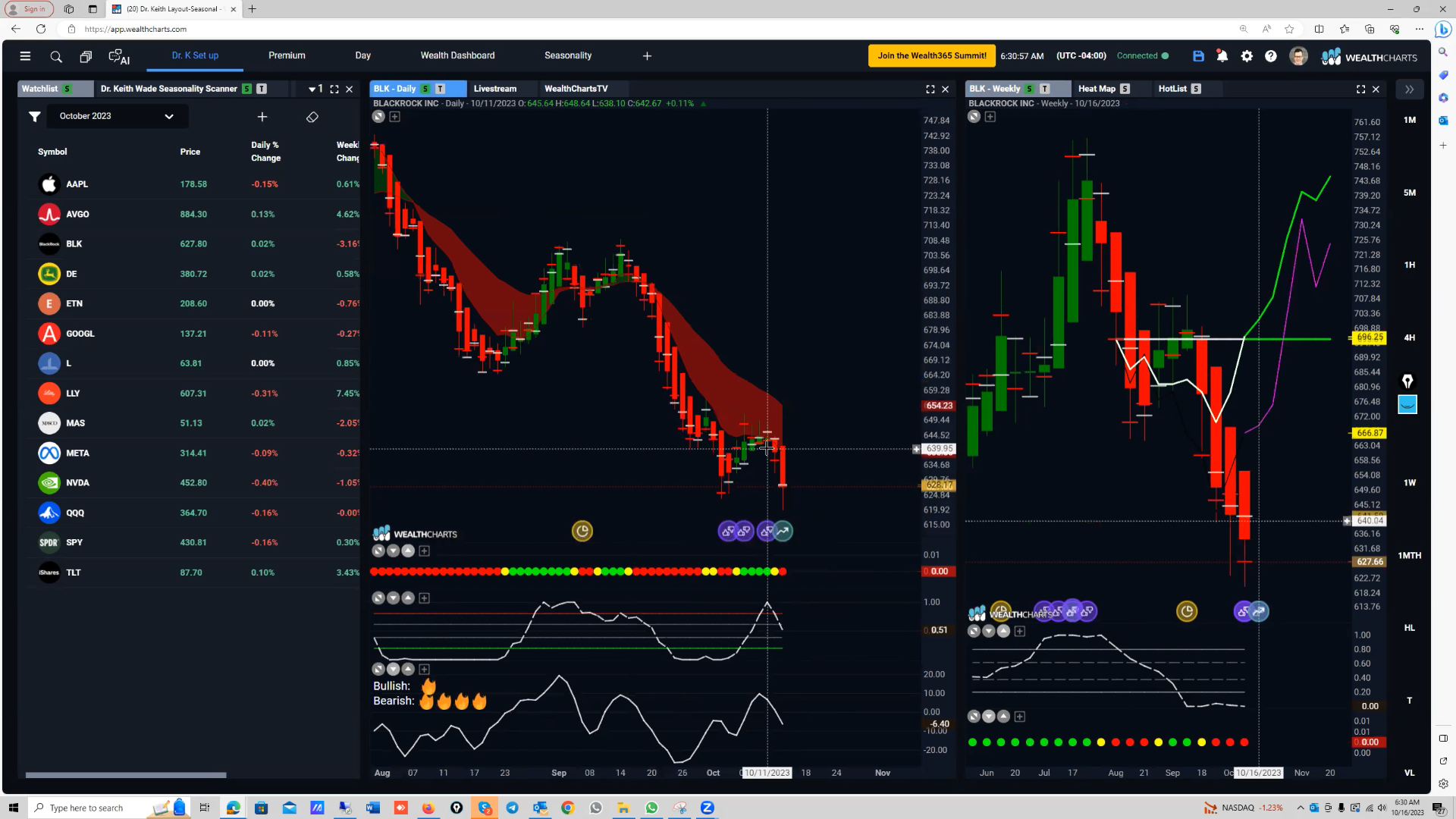The height and width of the screenshot is (819, 1456).
Task: Select the 1M timeframe button
Action: click(1409, 120)
